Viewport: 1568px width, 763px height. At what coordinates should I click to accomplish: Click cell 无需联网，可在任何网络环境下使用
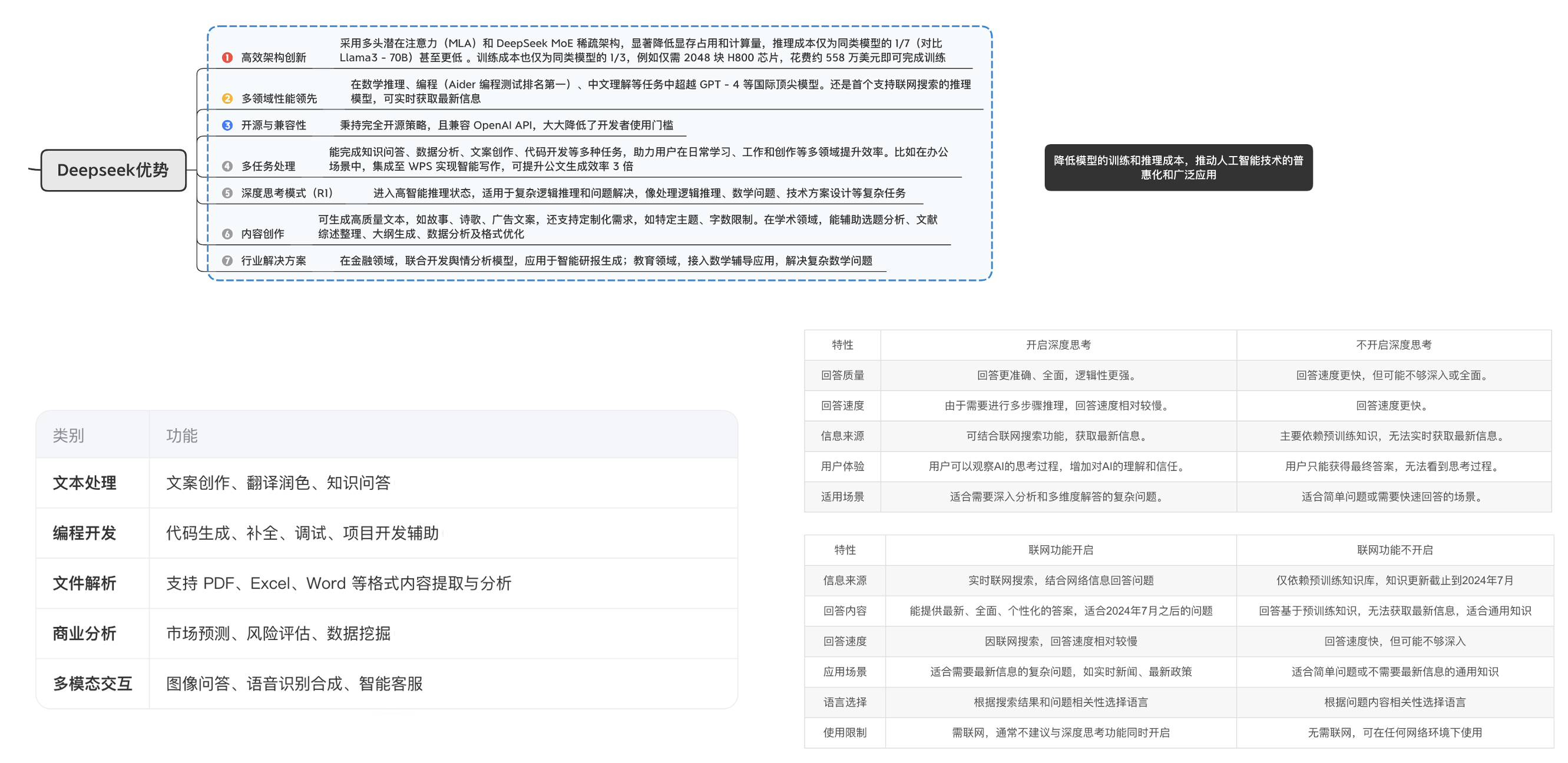tap(1394, 732)
